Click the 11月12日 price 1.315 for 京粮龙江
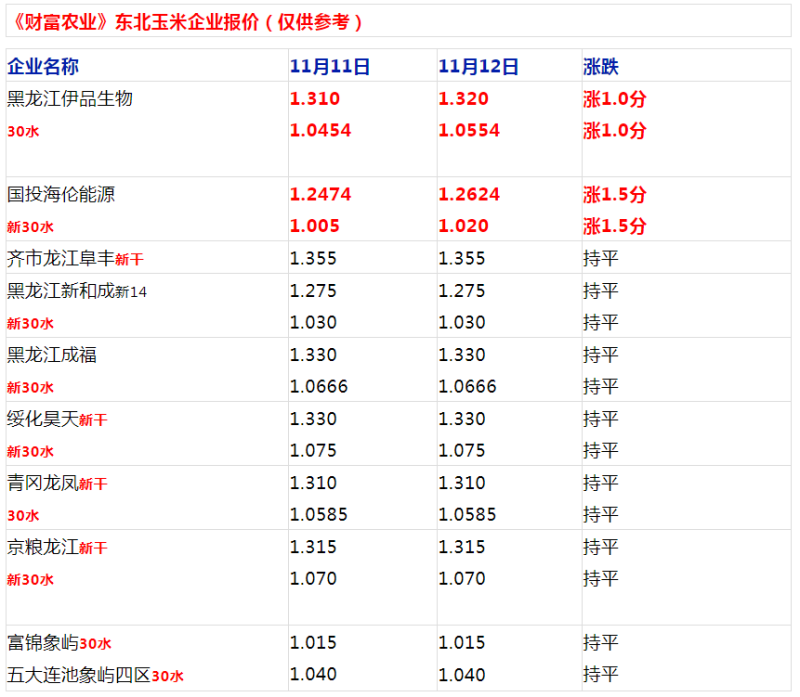Image resolution: width=800 pixels, height=697 pixels. coord(462,547)
